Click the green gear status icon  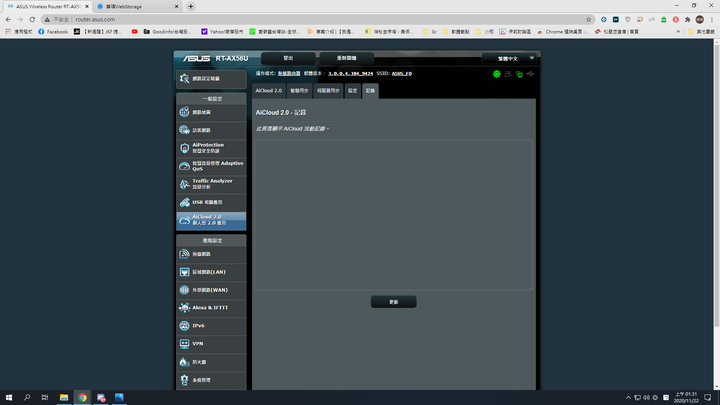(x=496, y=73)
